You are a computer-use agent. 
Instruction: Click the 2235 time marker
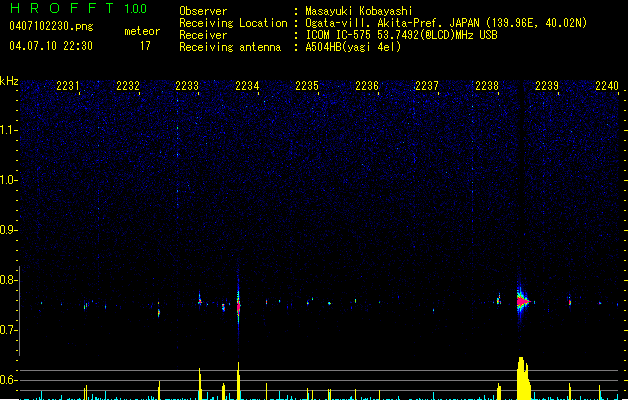[x=306, y=86]
